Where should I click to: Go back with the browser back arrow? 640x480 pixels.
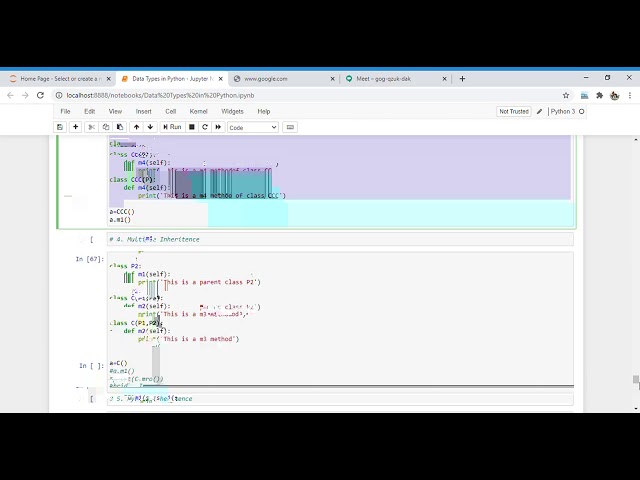tap(10, 96)
